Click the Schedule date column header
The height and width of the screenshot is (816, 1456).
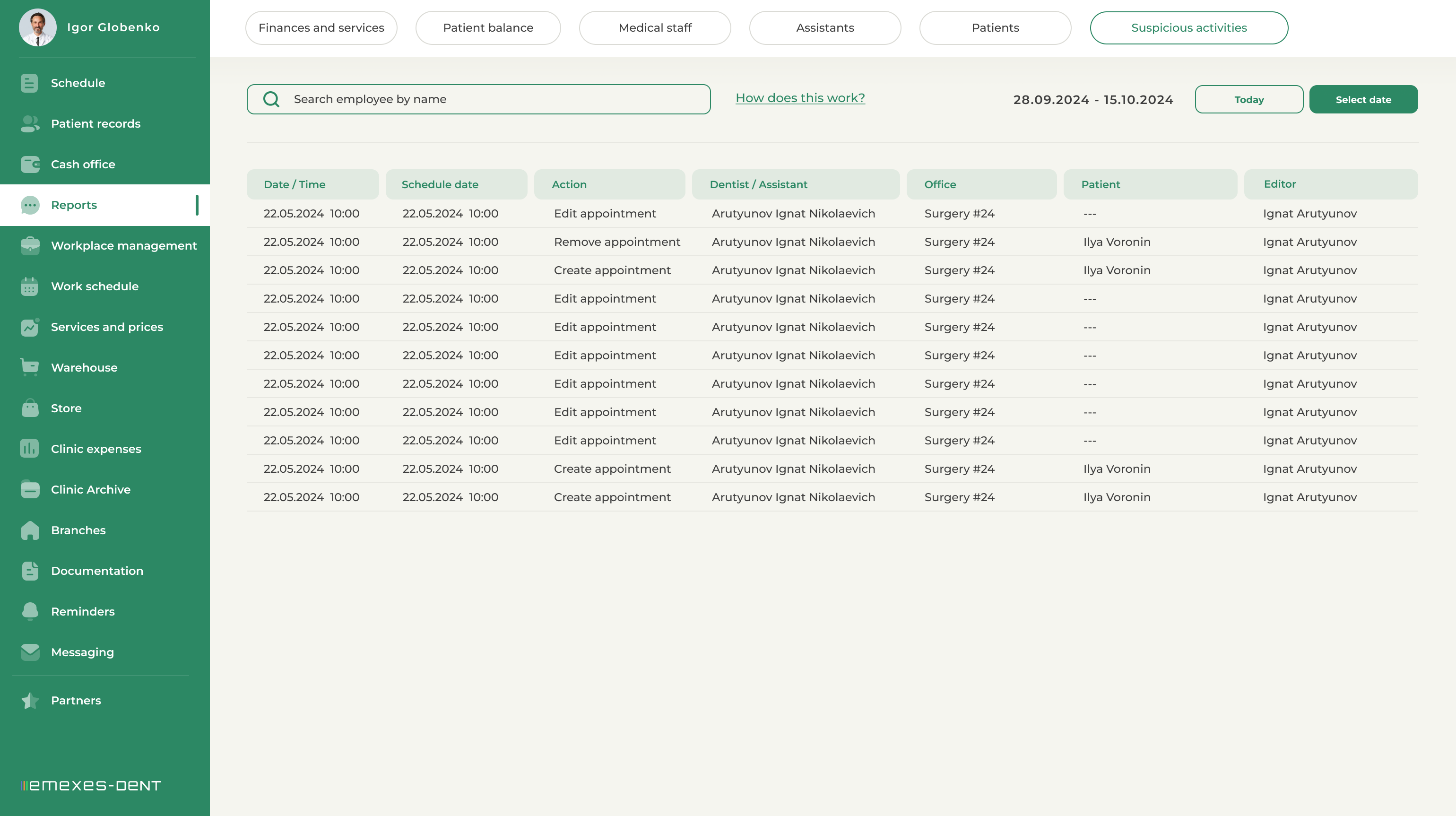point(456,184)
